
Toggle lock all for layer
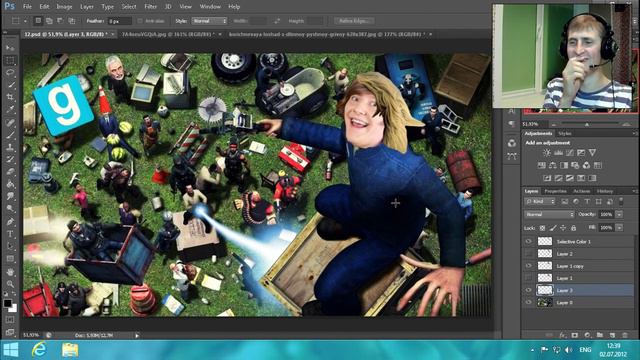[x=573, y=228]
